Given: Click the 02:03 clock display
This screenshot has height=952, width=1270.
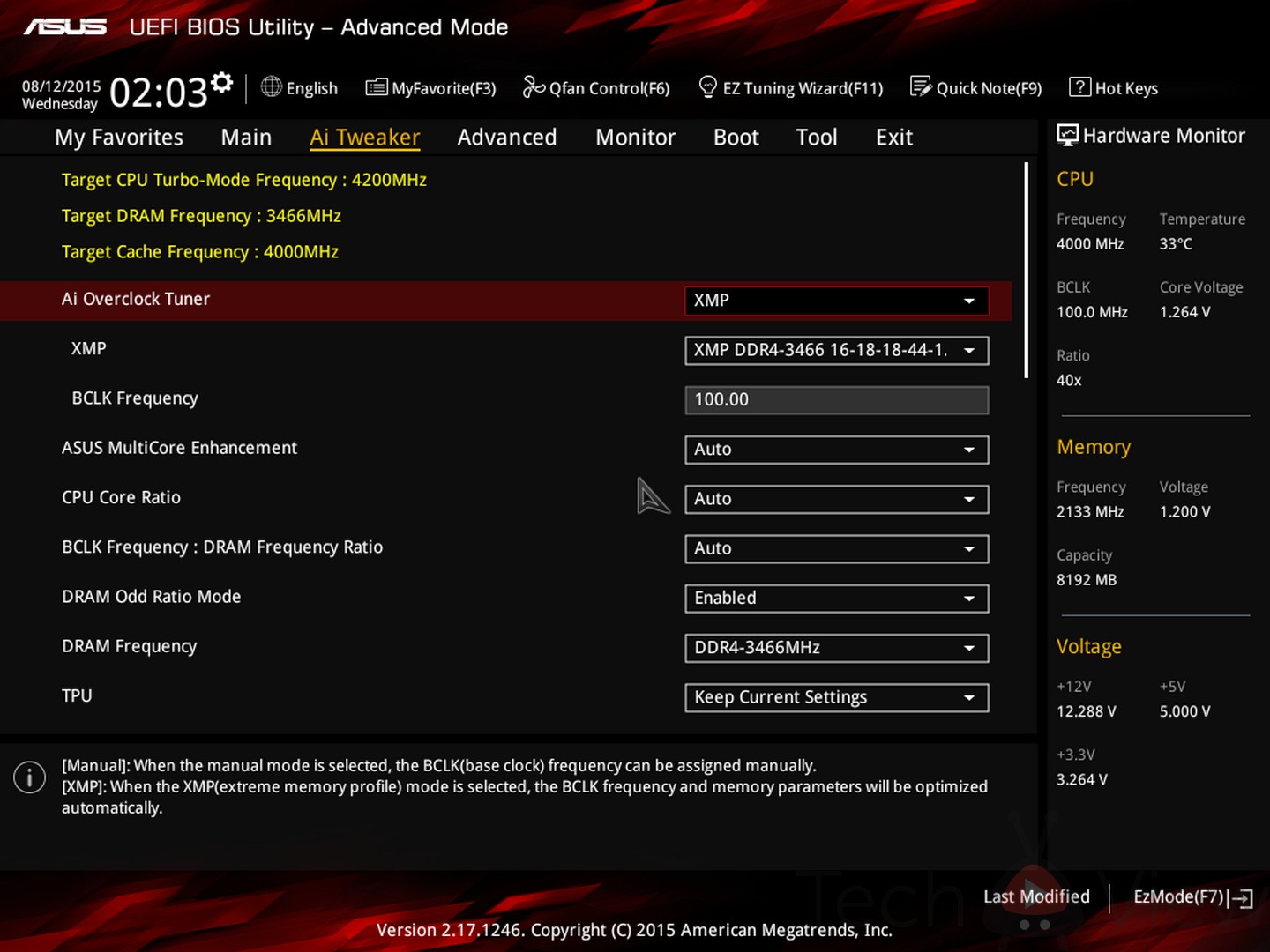Looking at the screenshot, I should 159,92.
